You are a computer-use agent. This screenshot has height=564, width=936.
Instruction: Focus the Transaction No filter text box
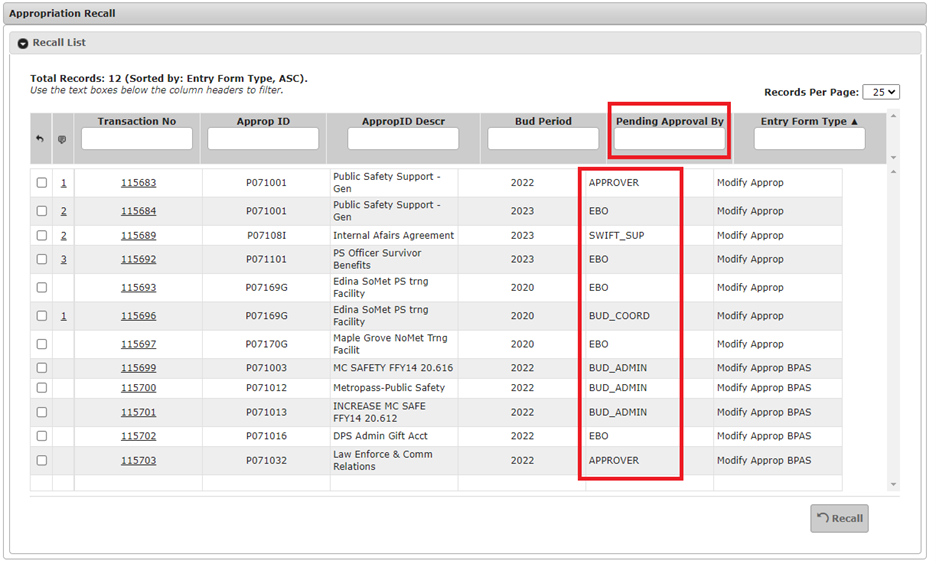pos(137,139)
